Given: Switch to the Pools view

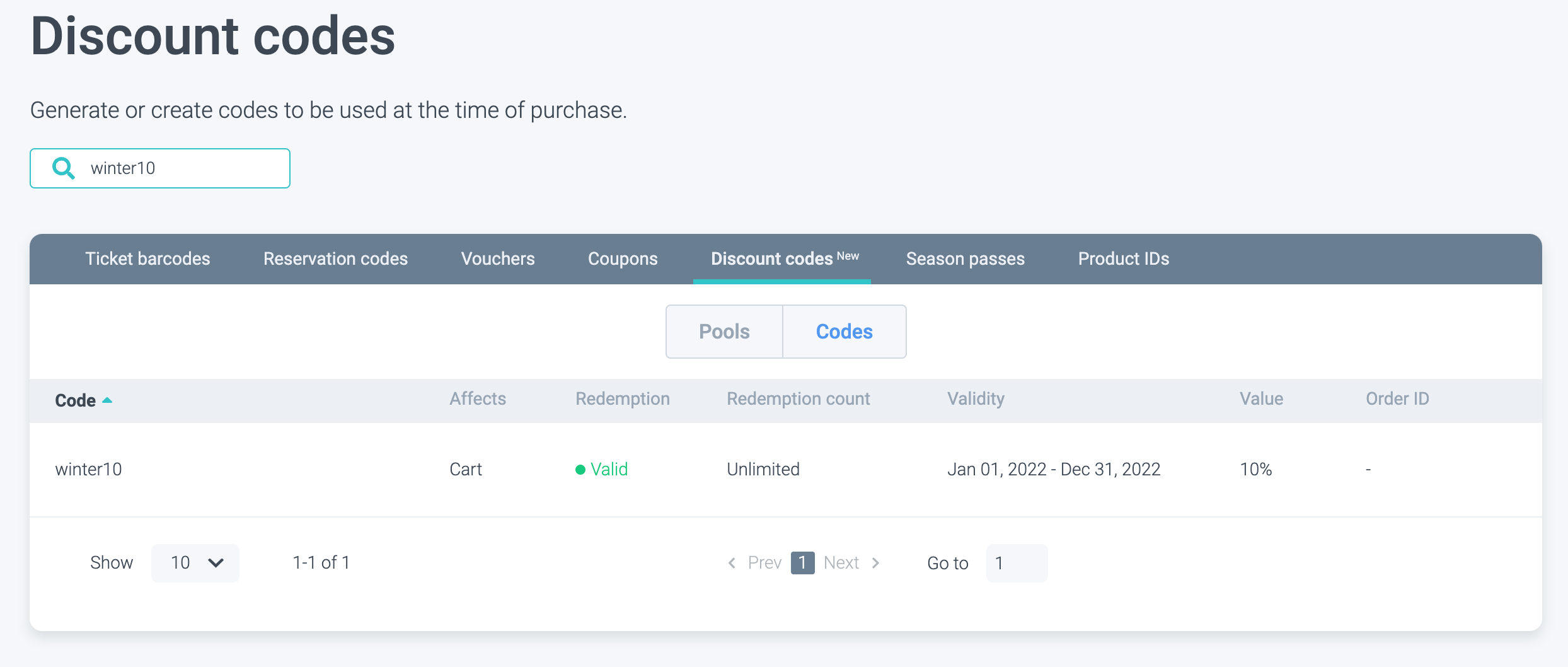Looking at the screenshot, I should [x=724, y=332].
